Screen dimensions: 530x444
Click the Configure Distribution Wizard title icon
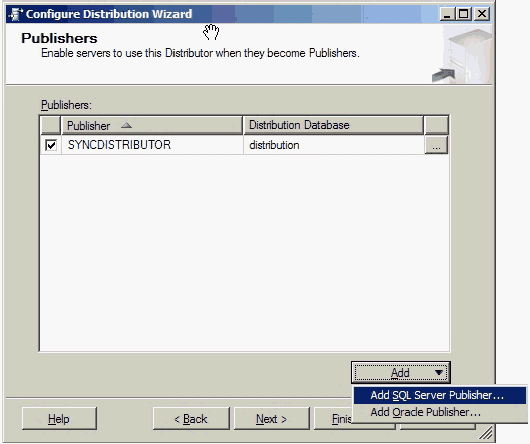tap(15, 14)
